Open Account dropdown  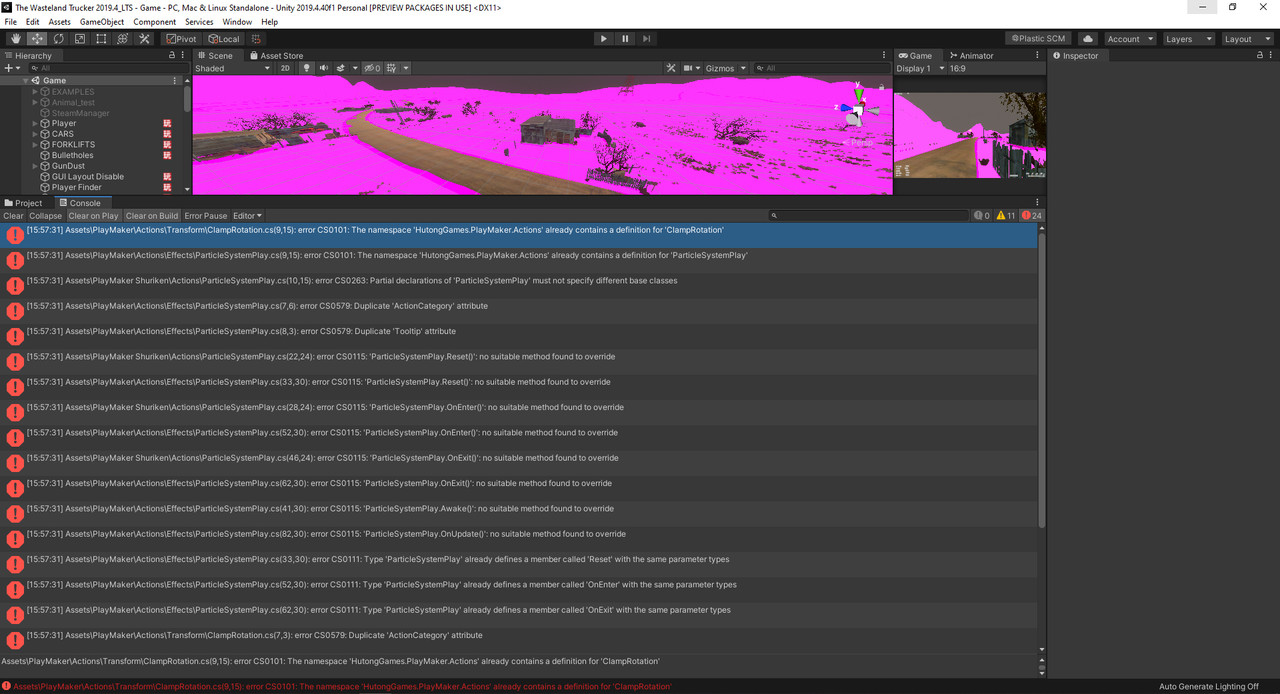(1129, 39)
